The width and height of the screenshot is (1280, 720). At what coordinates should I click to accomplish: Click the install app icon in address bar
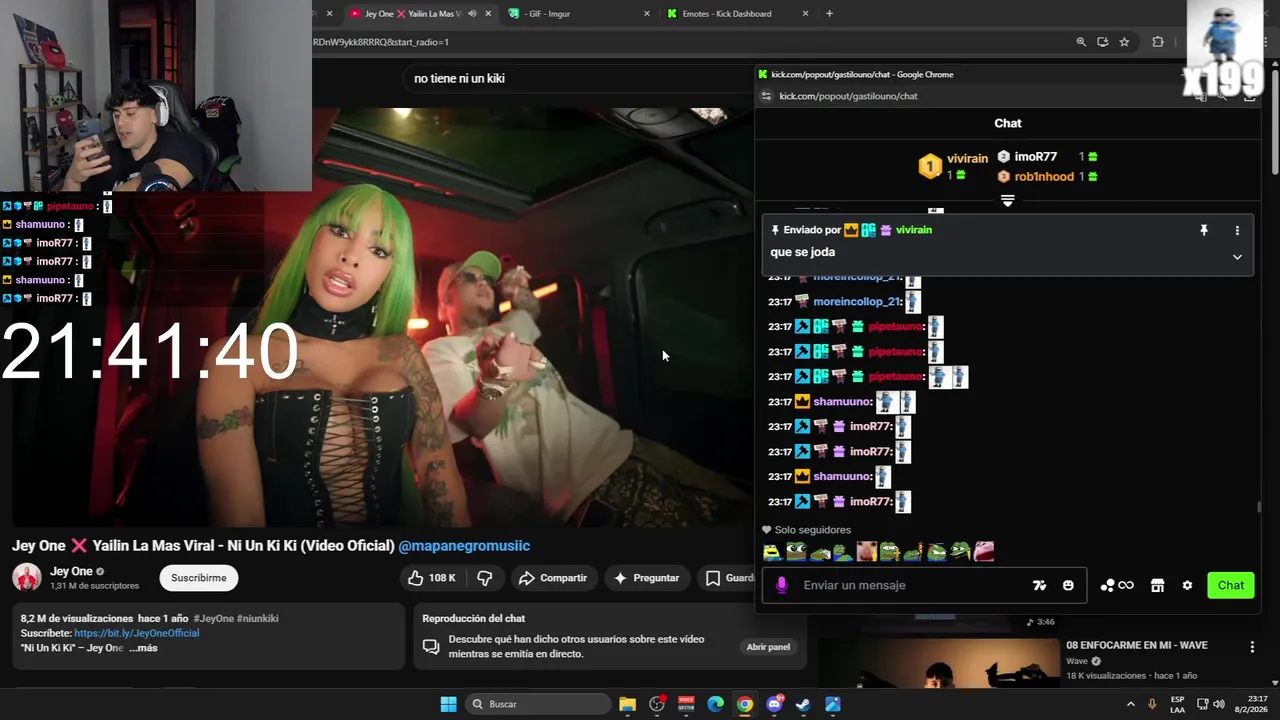[1103, 42]
